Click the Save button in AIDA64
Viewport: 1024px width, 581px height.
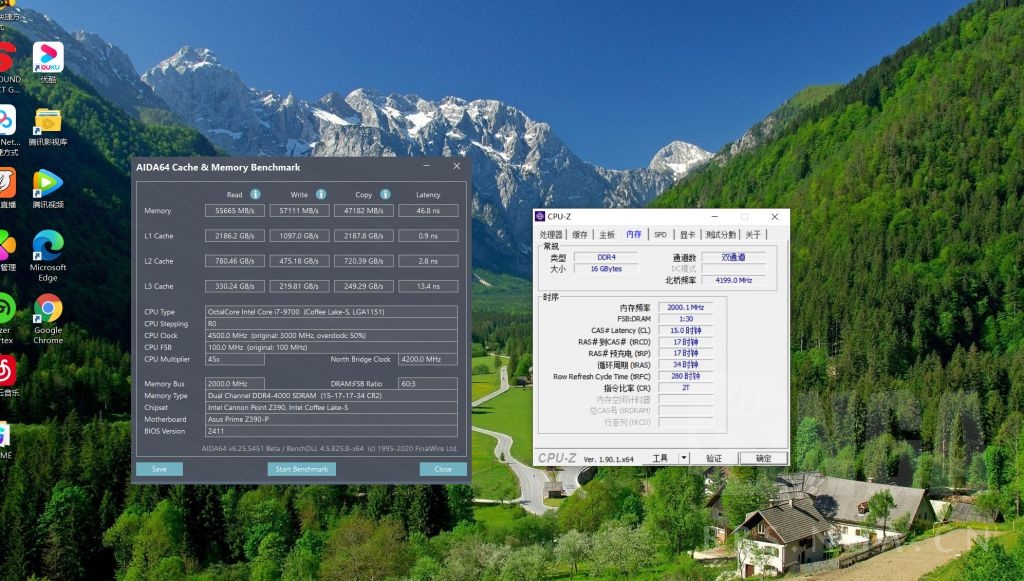coord(159,469)
